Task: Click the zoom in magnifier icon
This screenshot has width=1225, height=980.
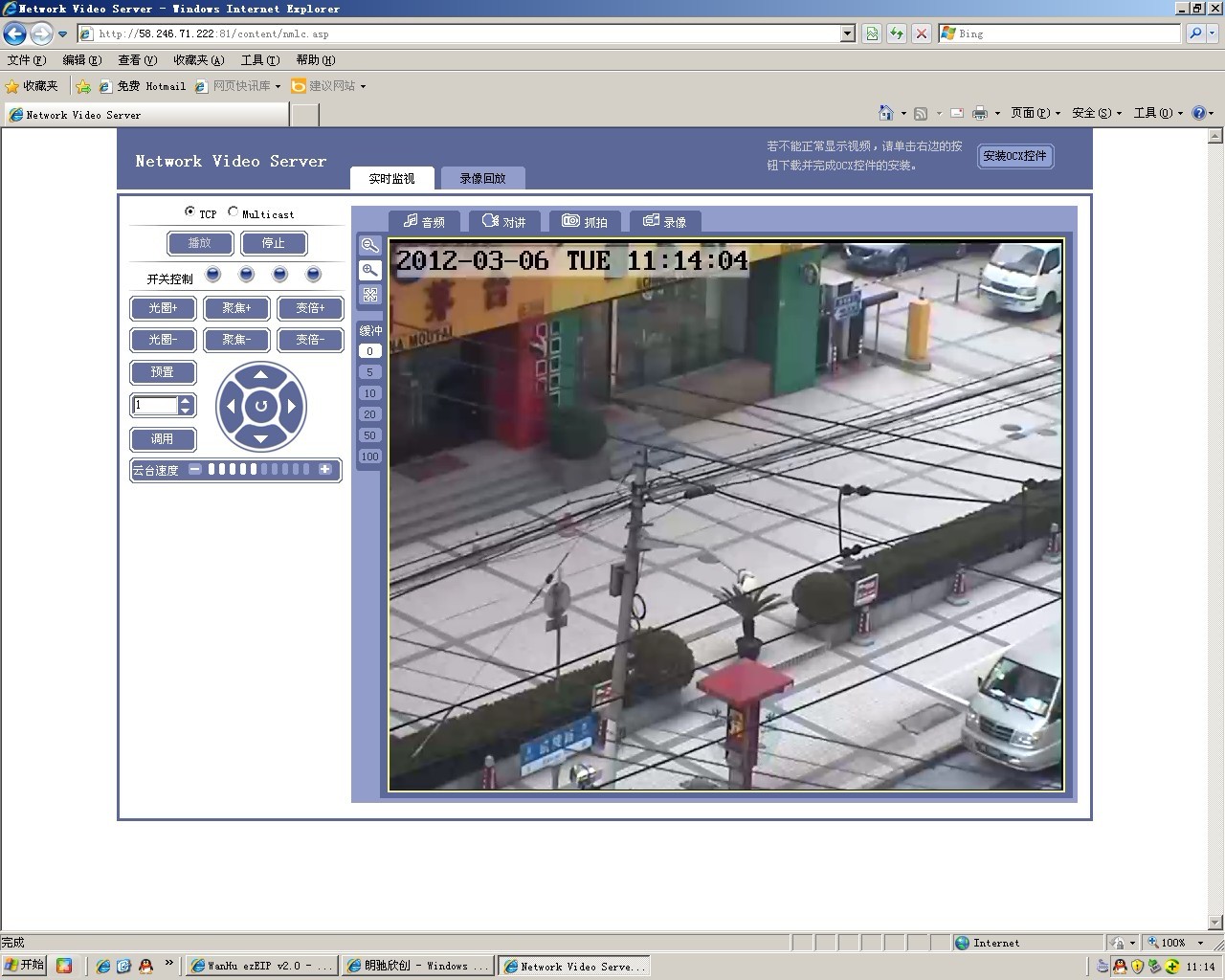Action: pos(369,271)
